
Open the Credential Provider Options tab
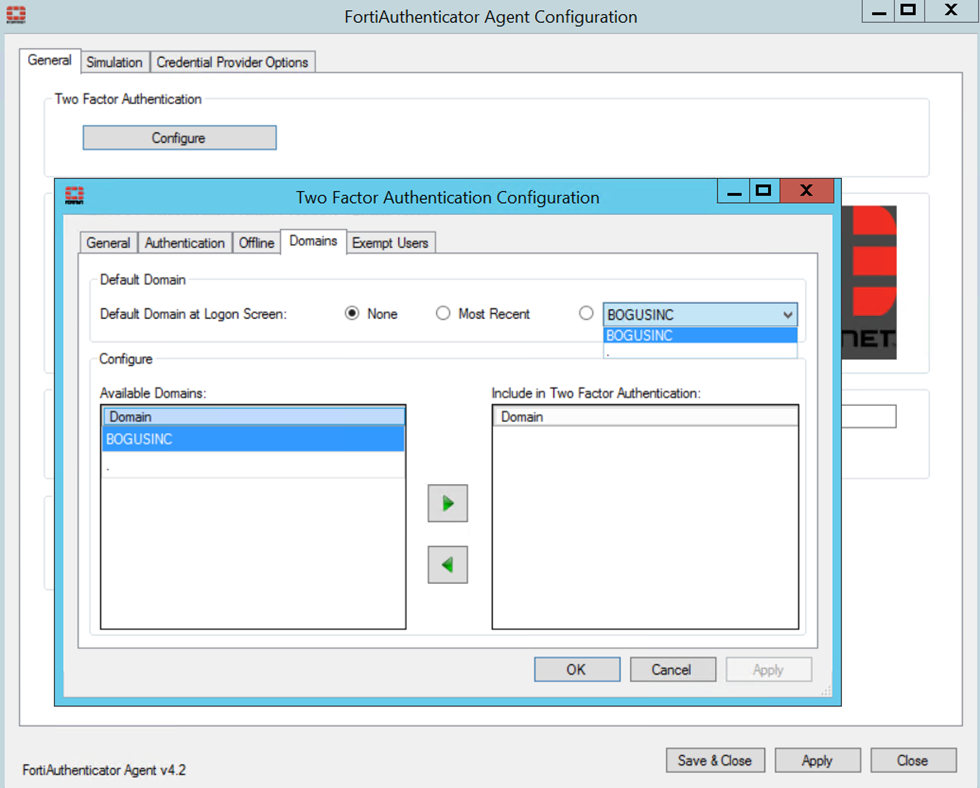tap(232, 62)
